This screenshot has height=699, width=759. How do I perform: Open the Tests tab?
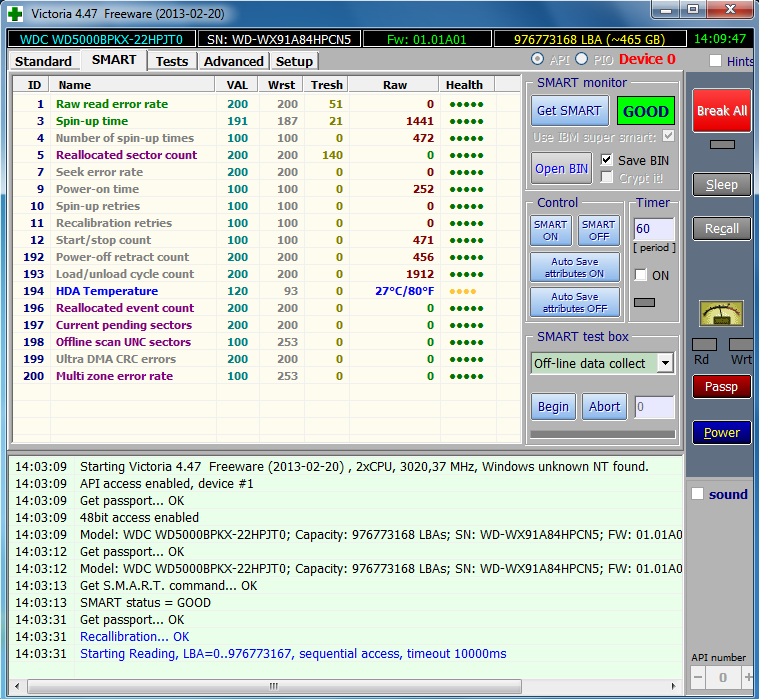(x=172, y=61)
